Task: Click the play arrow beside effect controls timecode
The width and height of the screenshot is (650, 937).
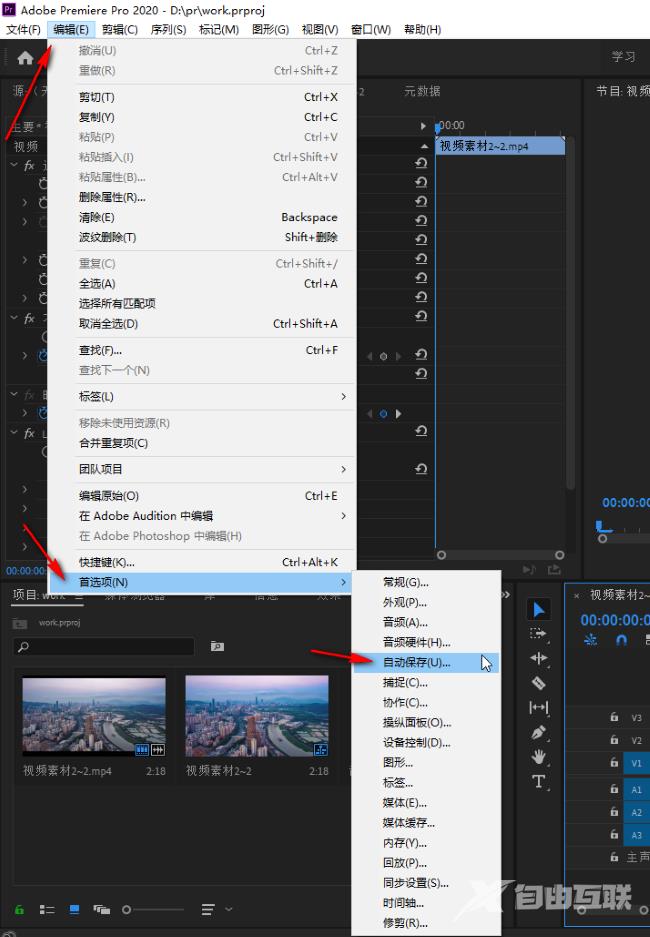Action: coord(423,126)
